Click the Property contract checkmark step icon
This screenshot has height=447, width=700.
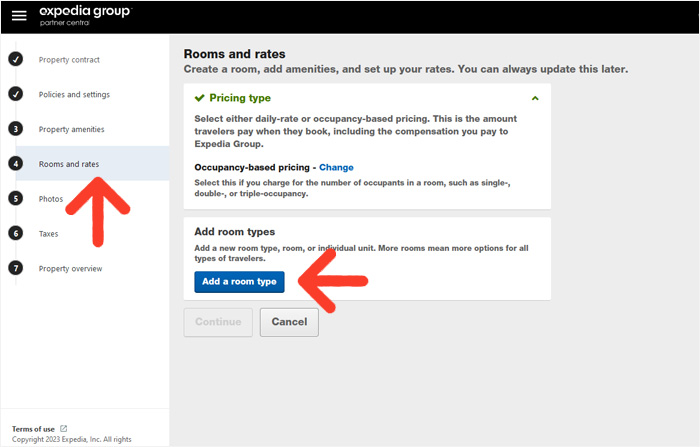click(16, 59)
